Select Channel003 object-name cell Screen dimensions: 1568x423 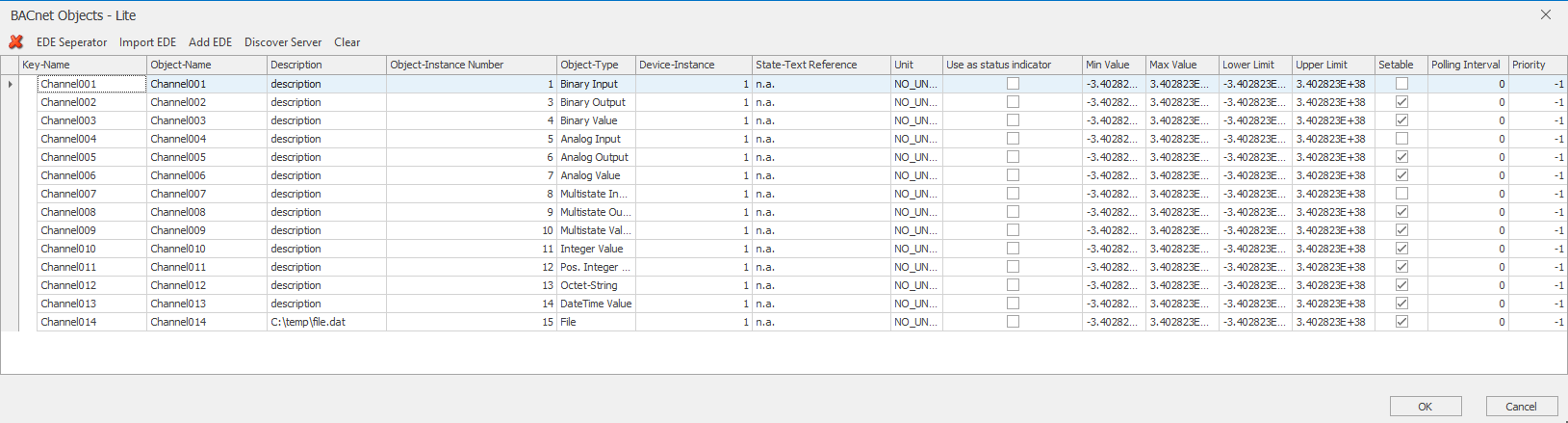pyautogui.click(x=207, y=120)
